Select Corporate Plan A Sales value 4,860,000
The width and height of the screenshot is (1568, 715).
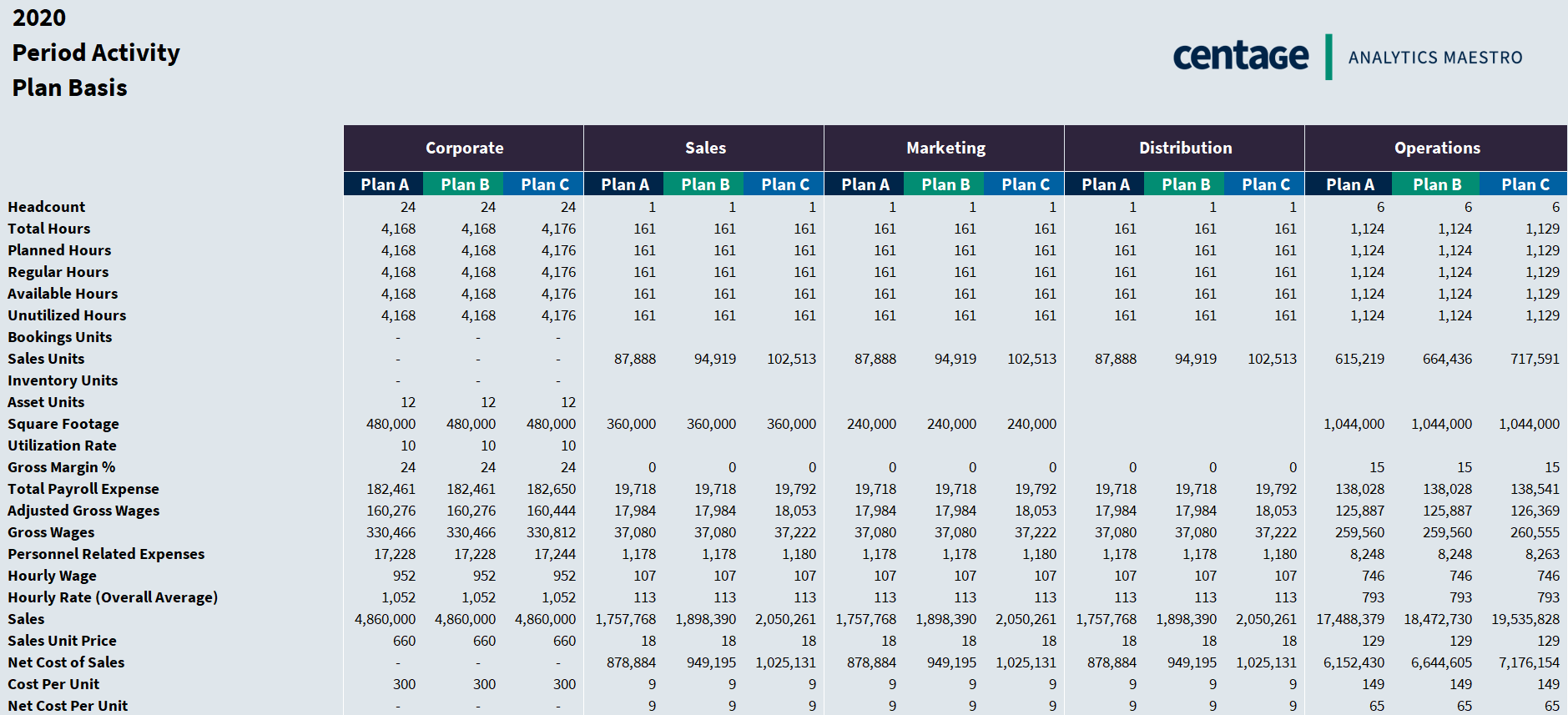pyautogui.click(x=385, y=619)
